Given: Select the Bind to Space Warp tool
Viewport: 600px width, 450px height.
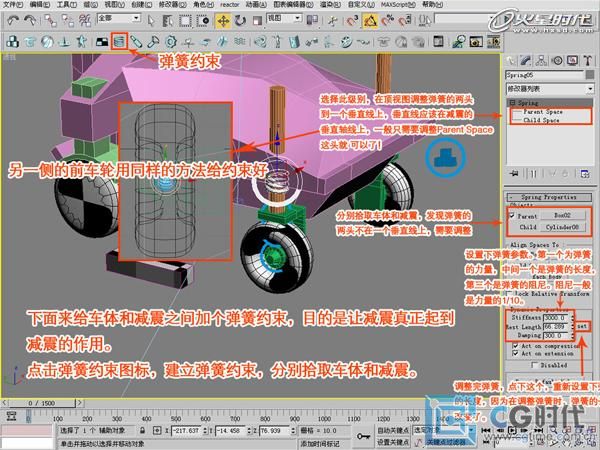Looking at the screenshot, I should (85, 20).
